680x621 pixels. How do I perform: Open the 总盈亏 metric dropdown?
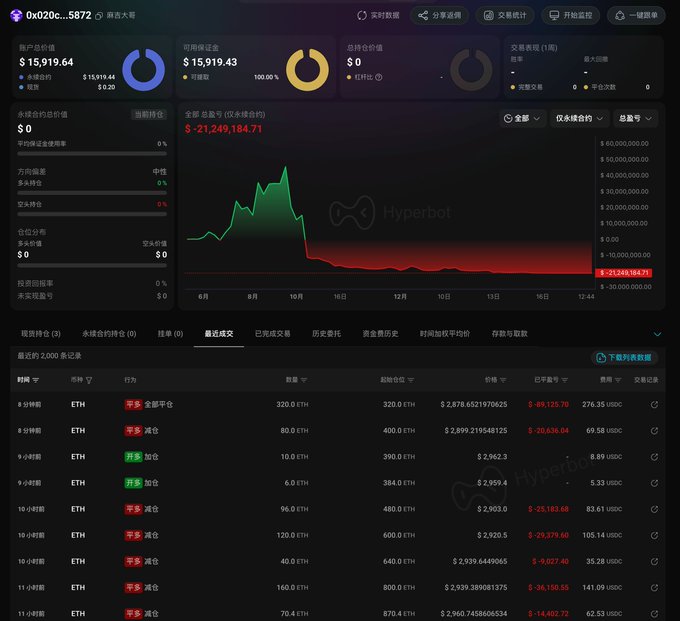636,118
